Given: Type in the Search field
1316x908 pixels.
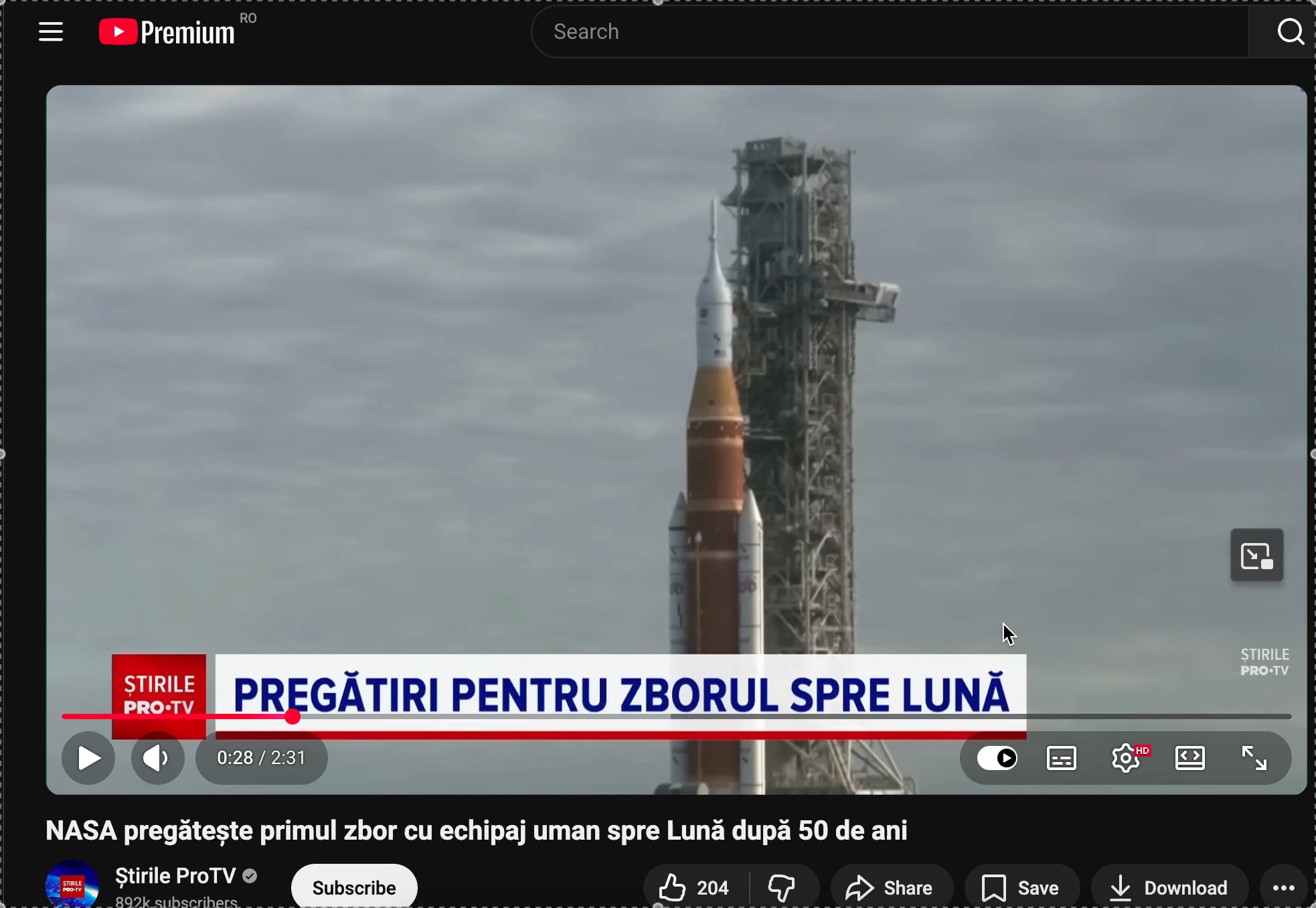Looking at the screenshot, I should click(x=890, y=31).
